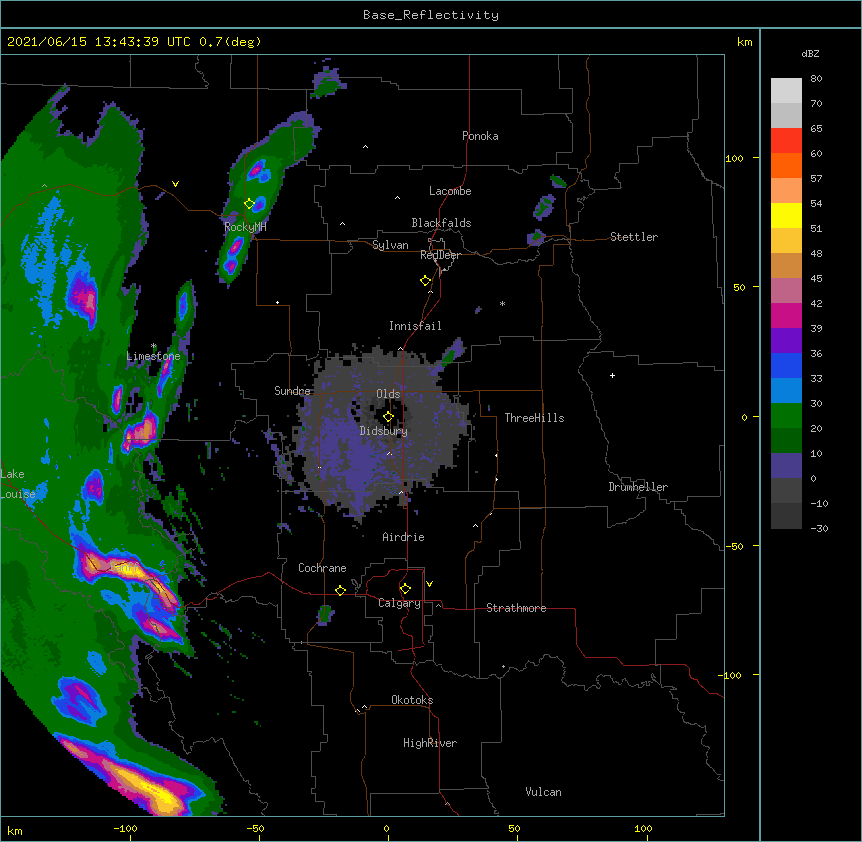Image resolution: width=862 pixels, height=842 pixels.
Task: Click the 80 value on dBZ scale
Action: 816,79
